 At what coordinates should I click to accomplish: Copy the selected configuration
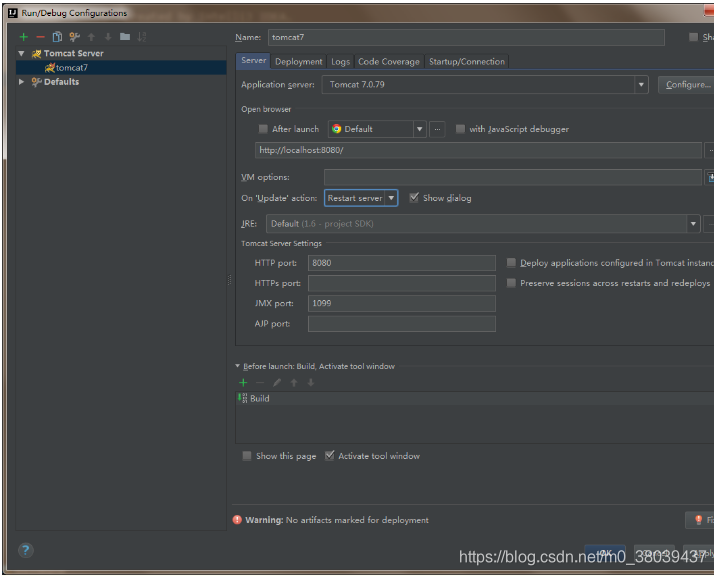click(57, 37)
